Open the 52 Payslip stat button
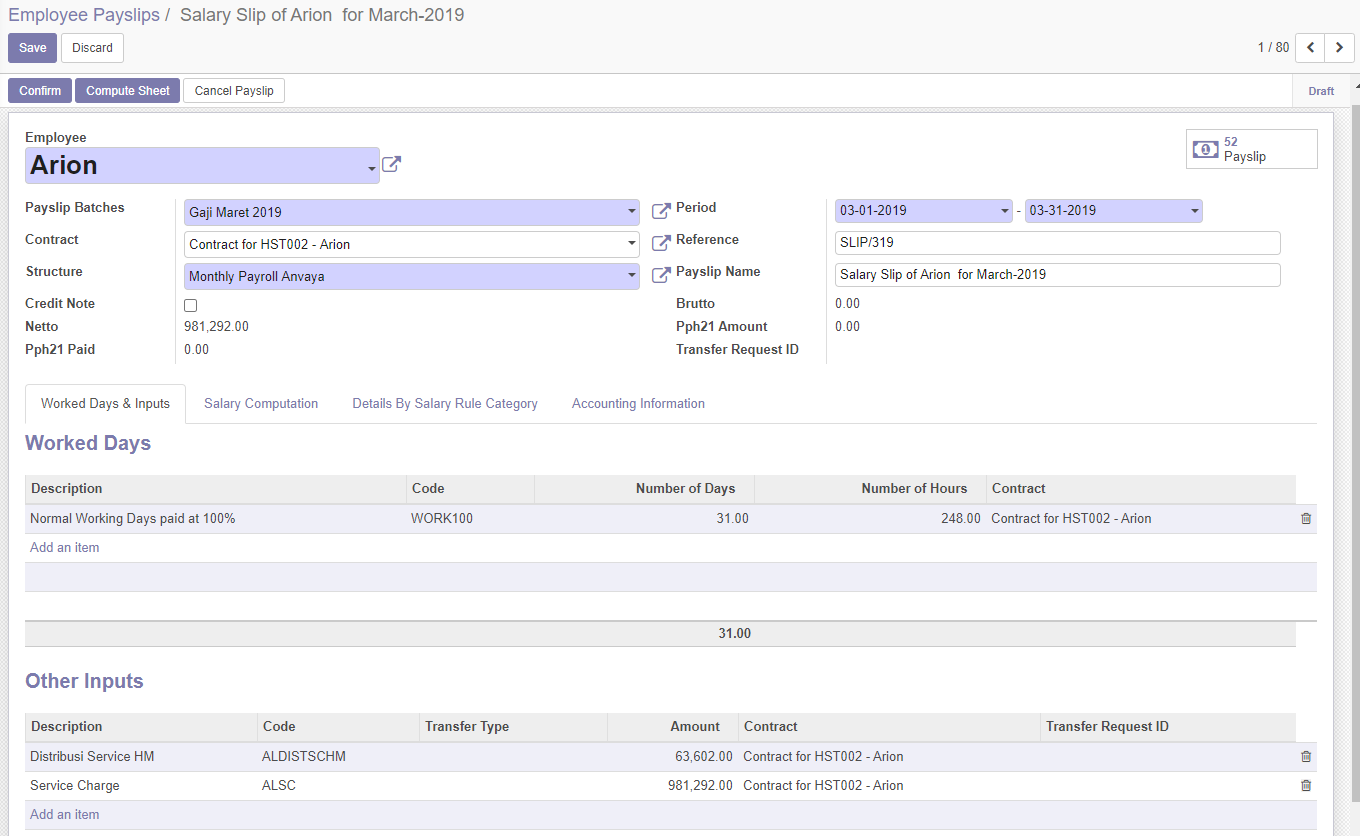Viewport: 1360px width, 836px height. tap(1252, 149)
